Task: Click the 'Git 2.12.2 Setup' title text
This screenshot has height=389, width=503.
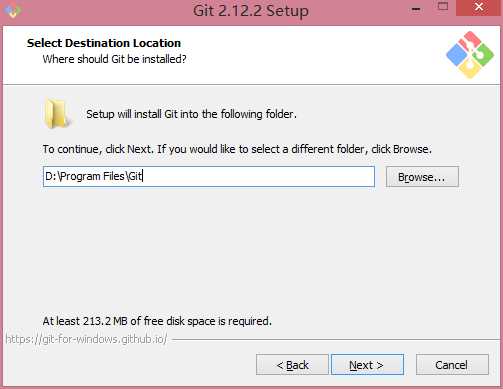Action: (251, 11)
